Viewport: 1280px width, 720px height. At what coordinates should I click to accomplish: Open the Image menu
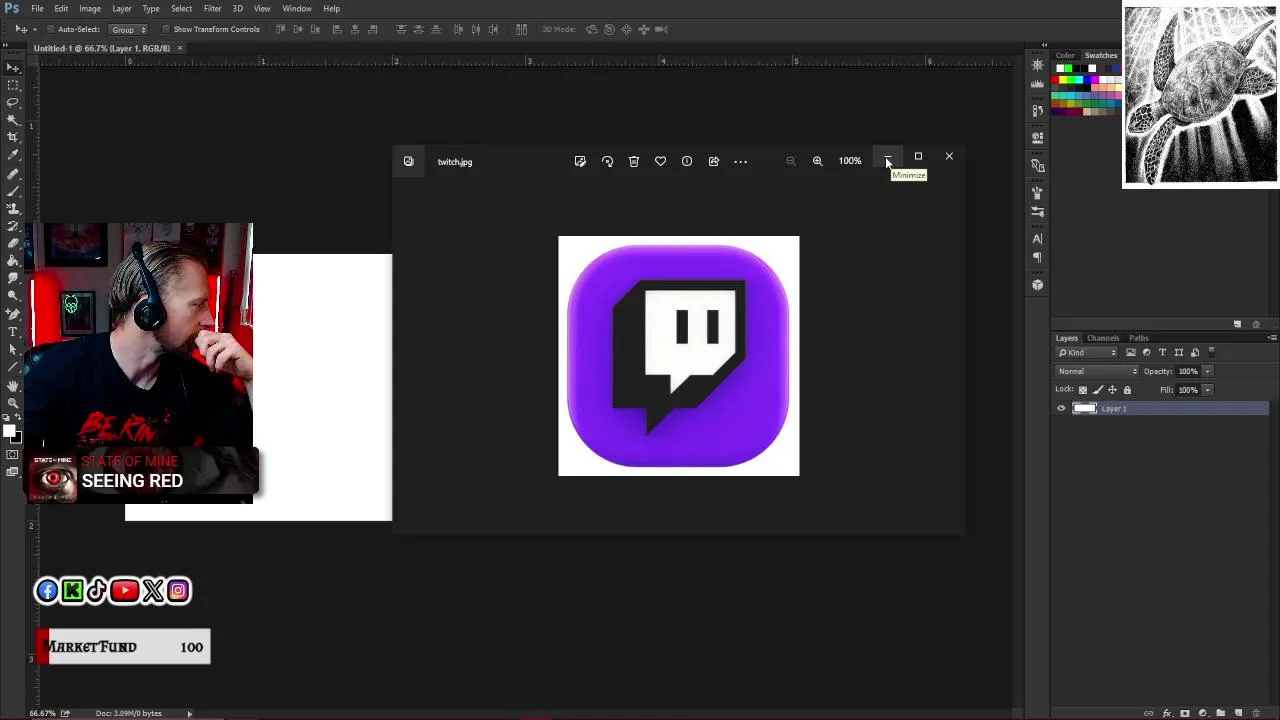(90, 8)
